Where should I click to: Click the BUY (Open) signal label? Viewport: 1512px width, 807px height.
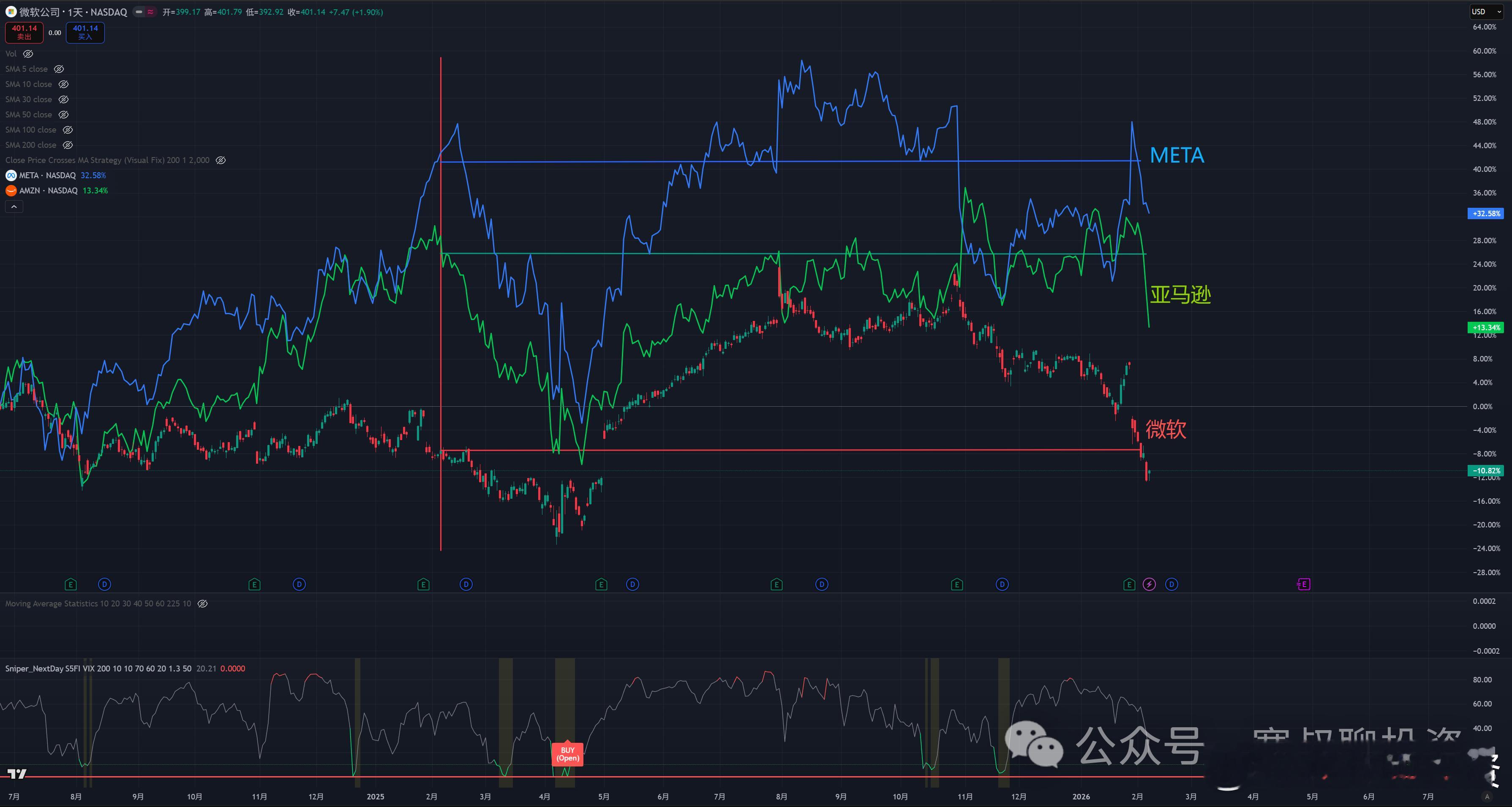click(x=568, y=754)
